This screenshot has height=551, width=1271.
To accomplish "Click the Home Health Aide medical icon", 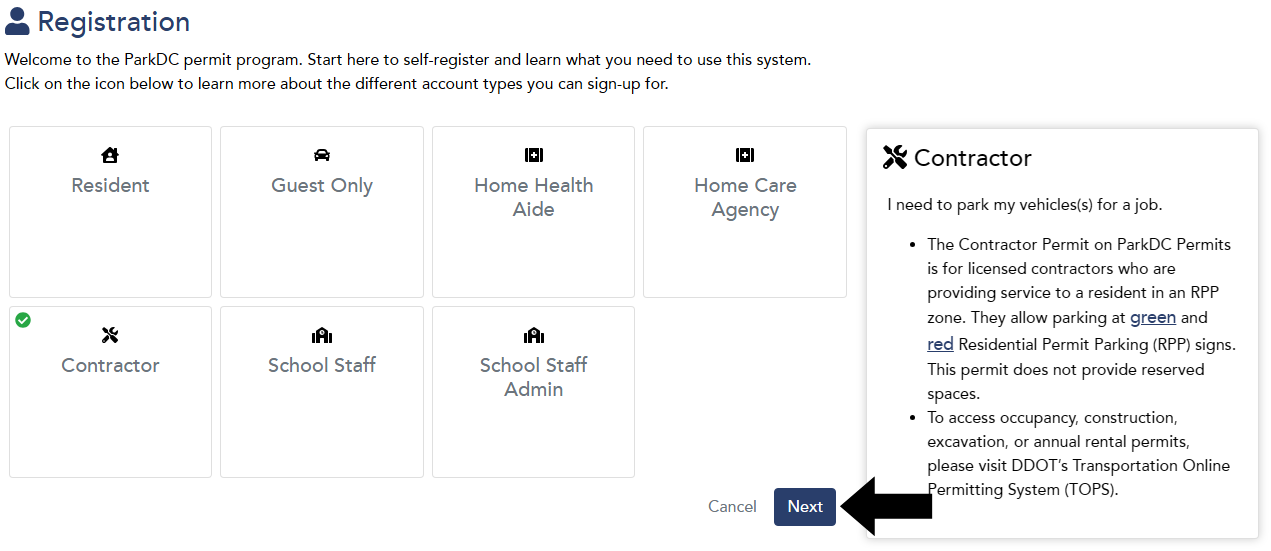I will coord(533,155).
